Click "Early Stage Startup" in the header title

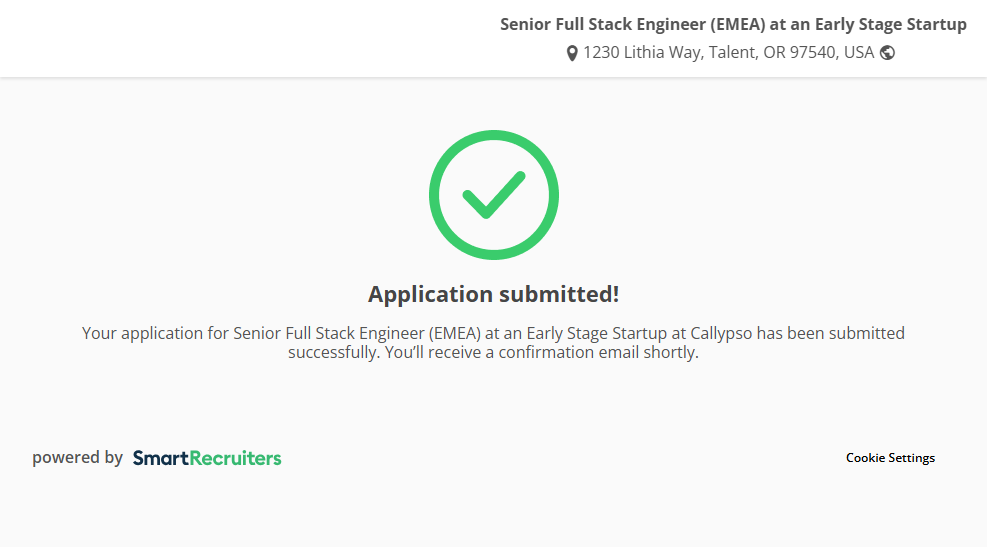tap(891, 25)
